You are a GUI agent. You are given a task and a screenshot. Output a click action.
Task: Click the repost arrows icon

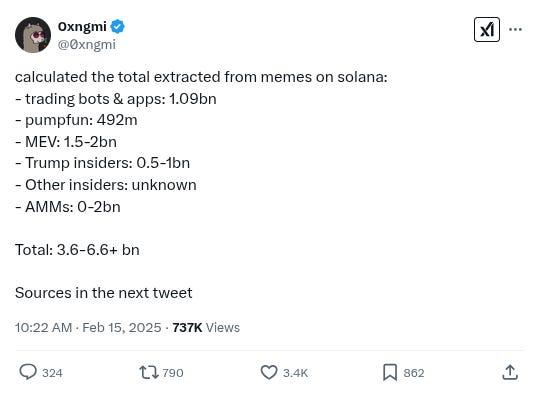(149, 372)
